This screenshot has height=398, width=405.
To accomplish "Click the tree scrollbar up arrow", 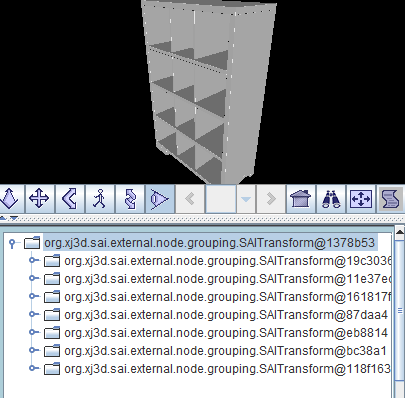I will (400, 233).
